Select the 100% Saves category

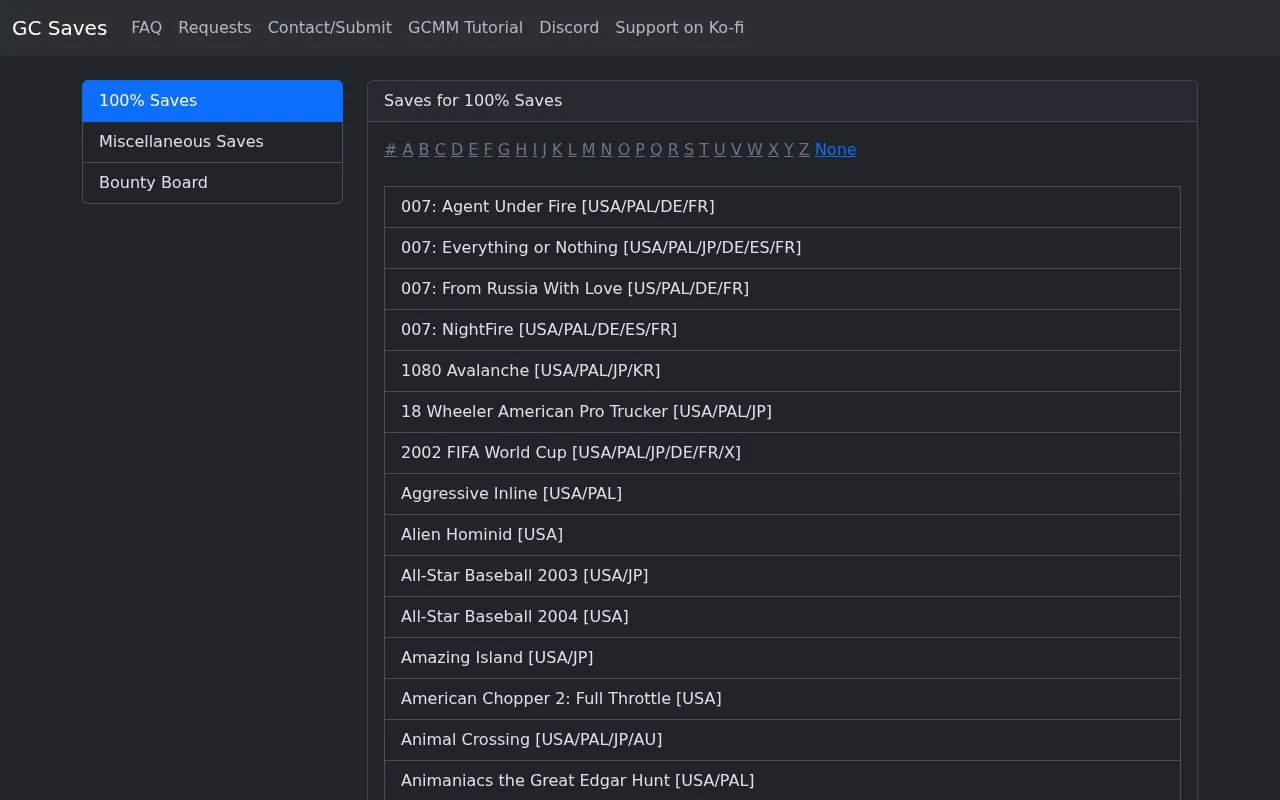212,101
